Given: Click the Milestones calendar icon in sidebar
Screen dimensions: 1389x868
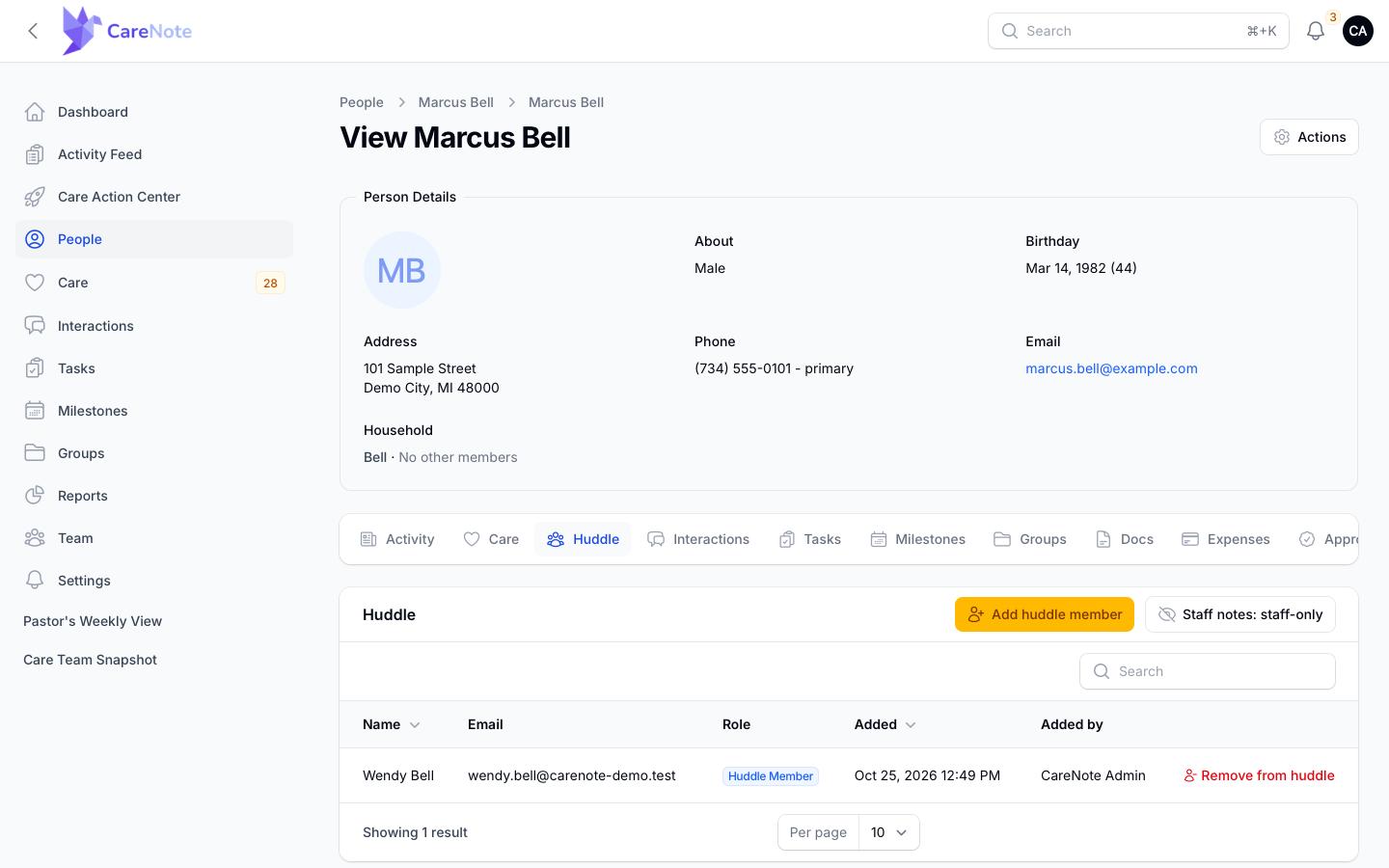Looking at the screenshot, I should coord(35,411).
